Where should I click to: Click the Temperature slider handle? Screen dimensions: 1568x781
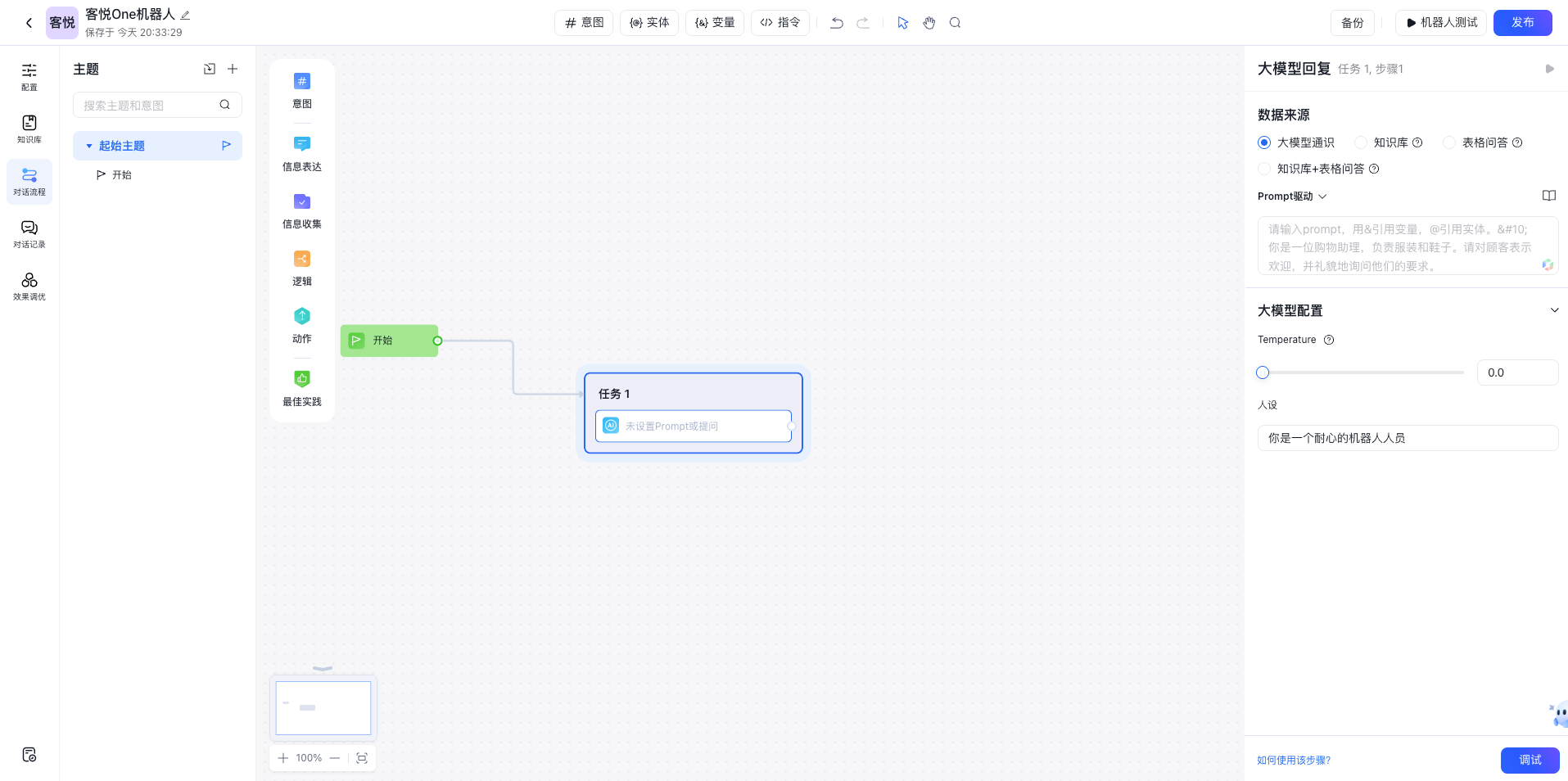(x=1263, y=372)
